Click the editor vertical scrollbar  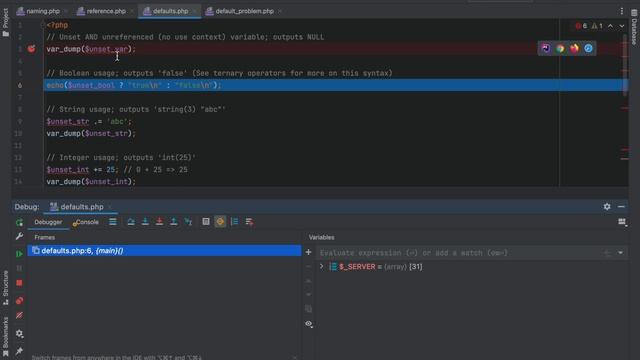625,65
